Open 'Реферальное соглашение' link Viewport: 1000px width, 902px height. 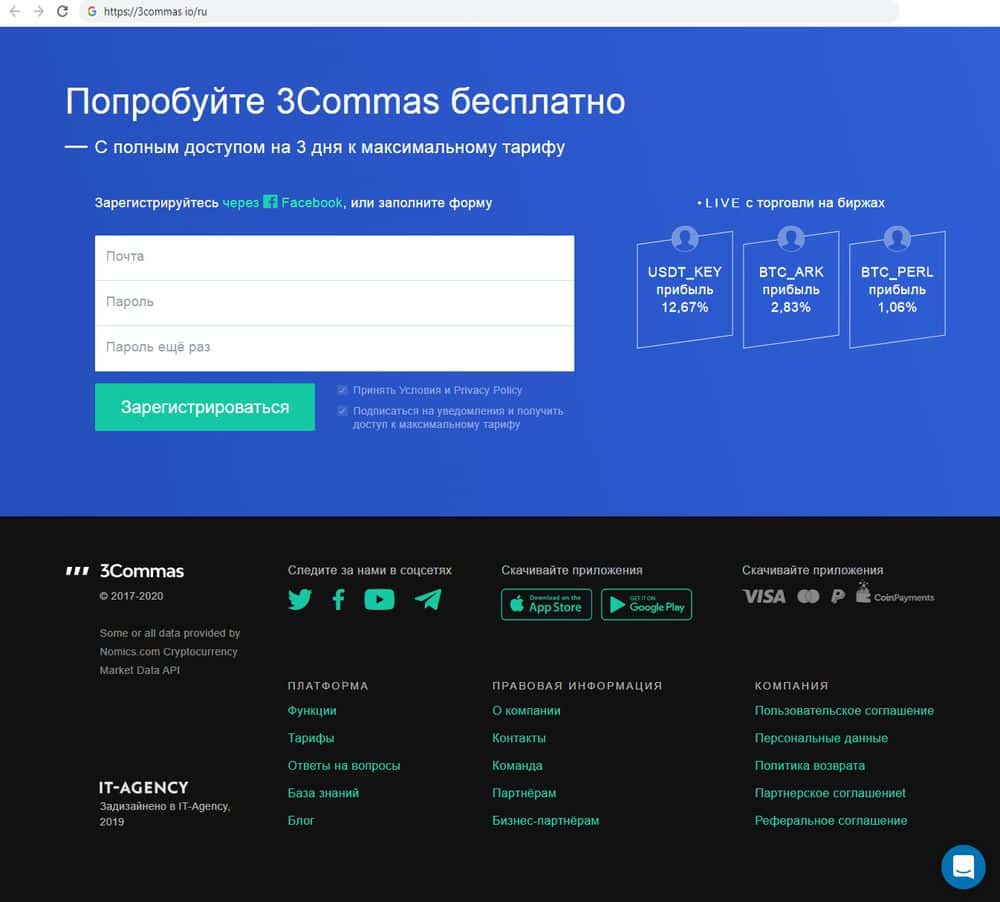coord(831,820)
